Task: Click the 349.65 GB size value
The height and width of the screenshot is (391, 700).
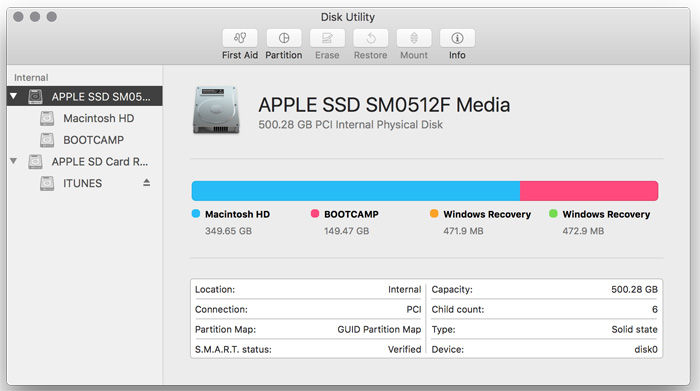Action: [229, 231]
